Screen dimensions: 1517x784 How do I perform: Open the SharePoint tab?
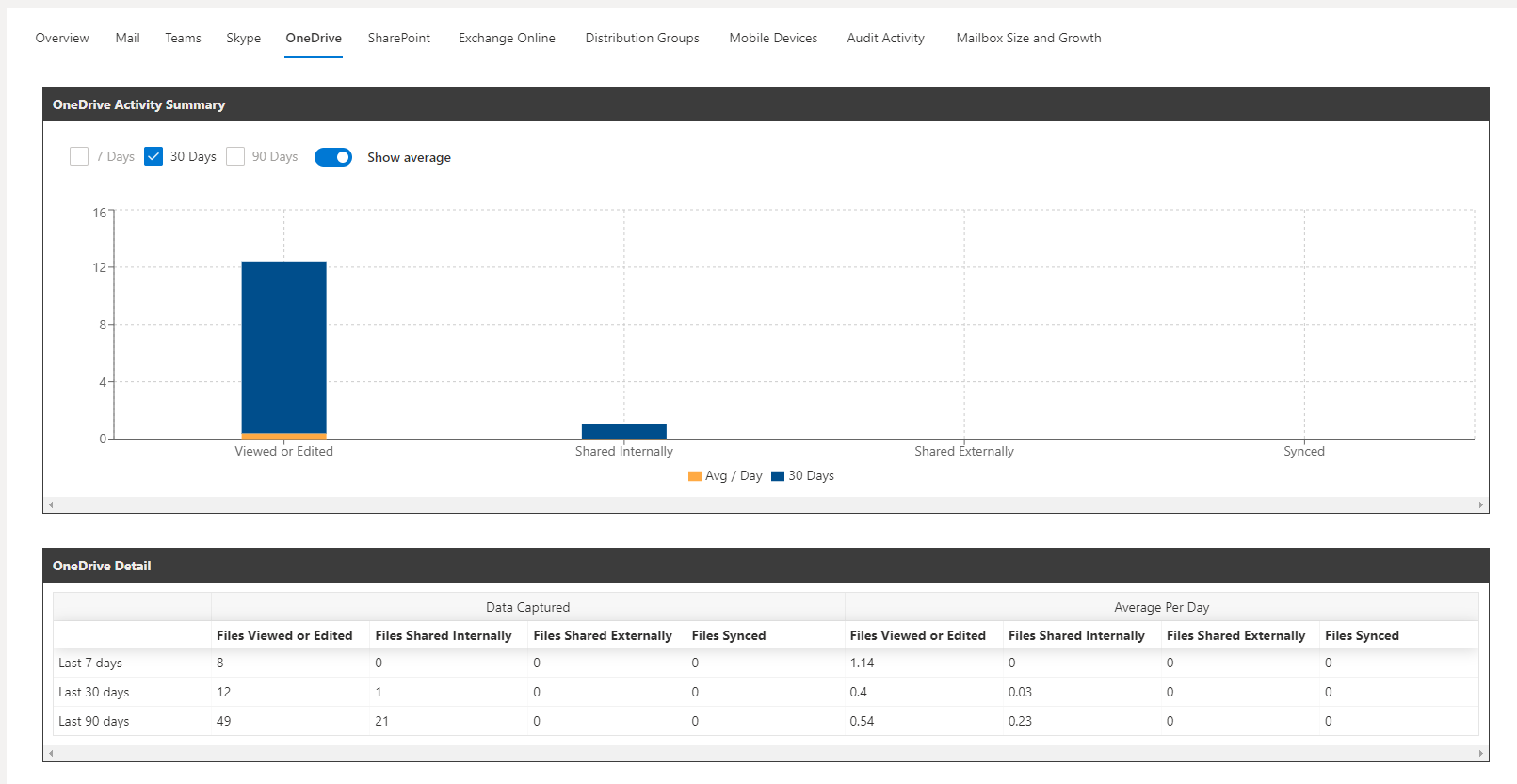(x=399, y=38)
